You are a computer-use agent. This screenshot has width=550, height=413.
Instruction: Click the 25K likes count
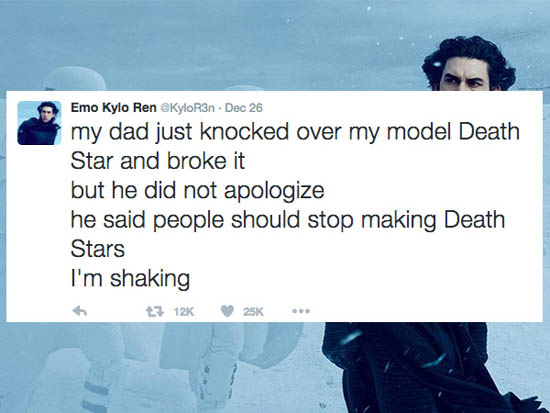[x=253, y=311]
